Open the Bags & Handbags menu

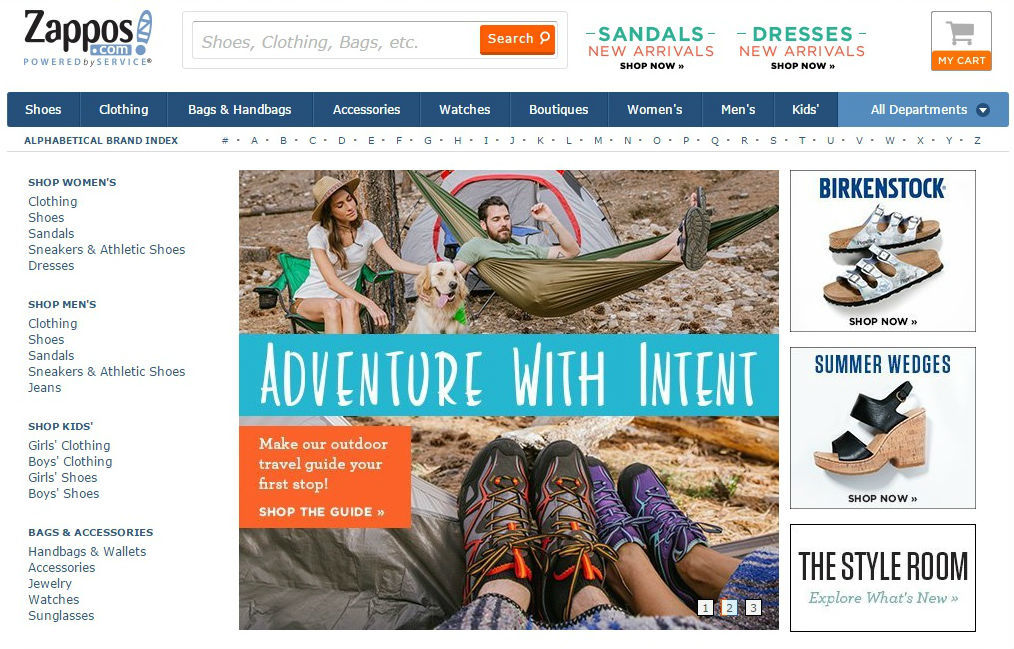pos(240,110)
